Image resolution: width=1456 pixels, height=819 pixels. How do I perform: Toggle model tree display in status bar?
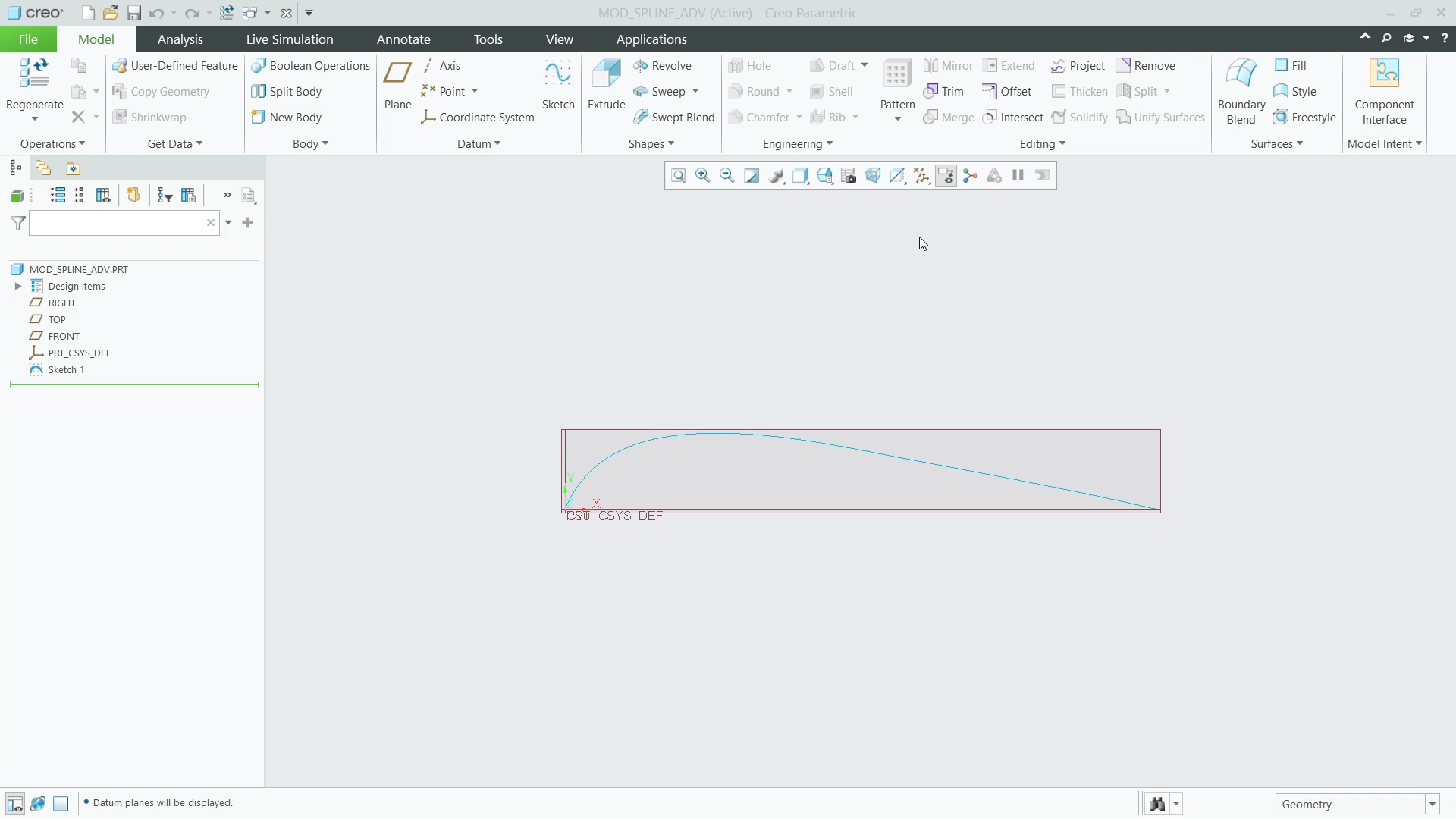click(14, 804)
